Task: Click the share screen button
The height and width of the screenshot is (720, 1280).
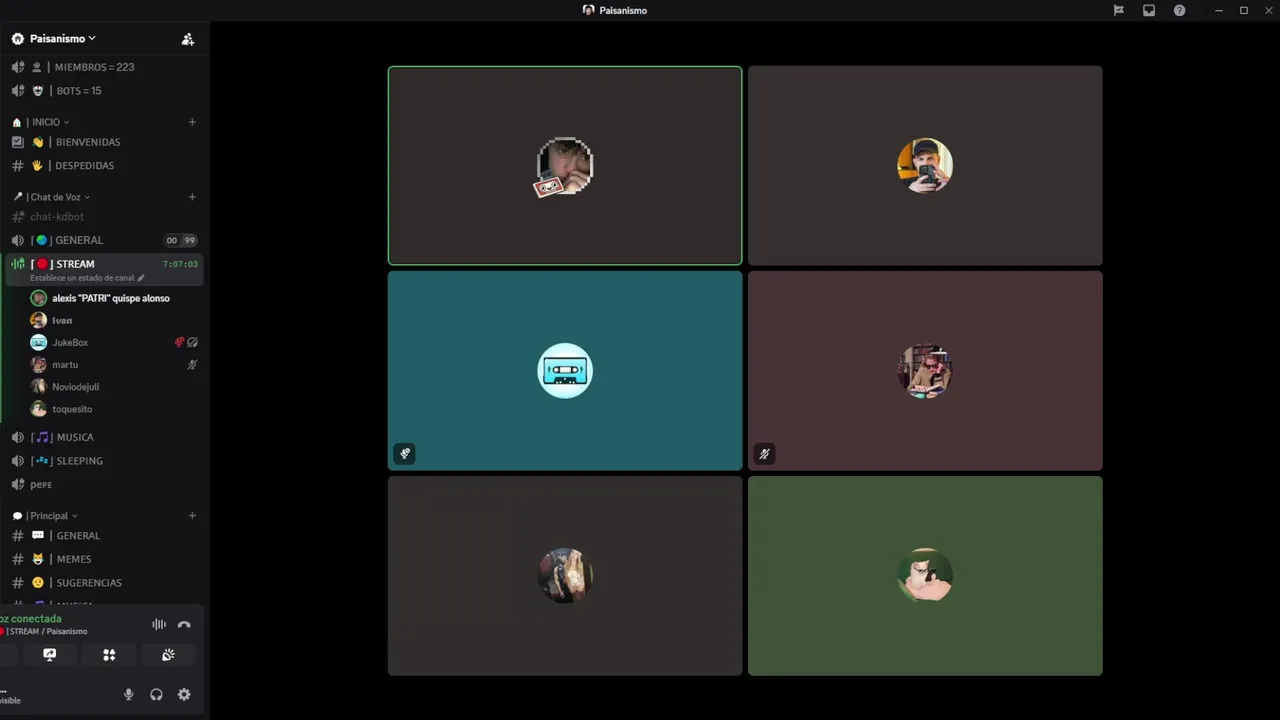Action: point(49,655)
